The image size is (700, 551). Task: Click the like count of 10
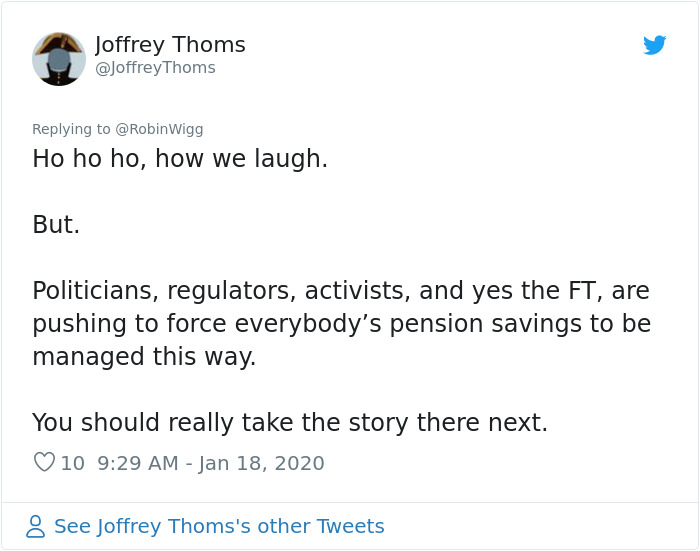tap(72, 463)
